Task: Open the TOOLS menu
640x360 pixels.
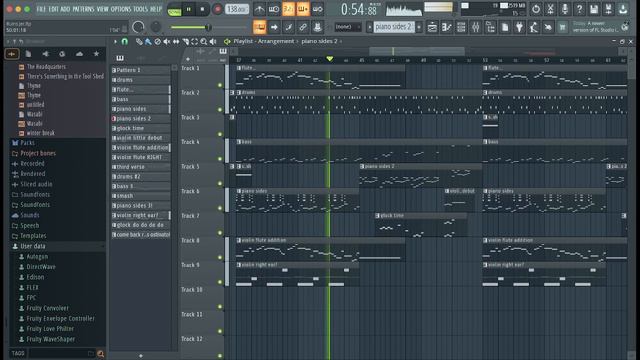Action: [141, 9]
